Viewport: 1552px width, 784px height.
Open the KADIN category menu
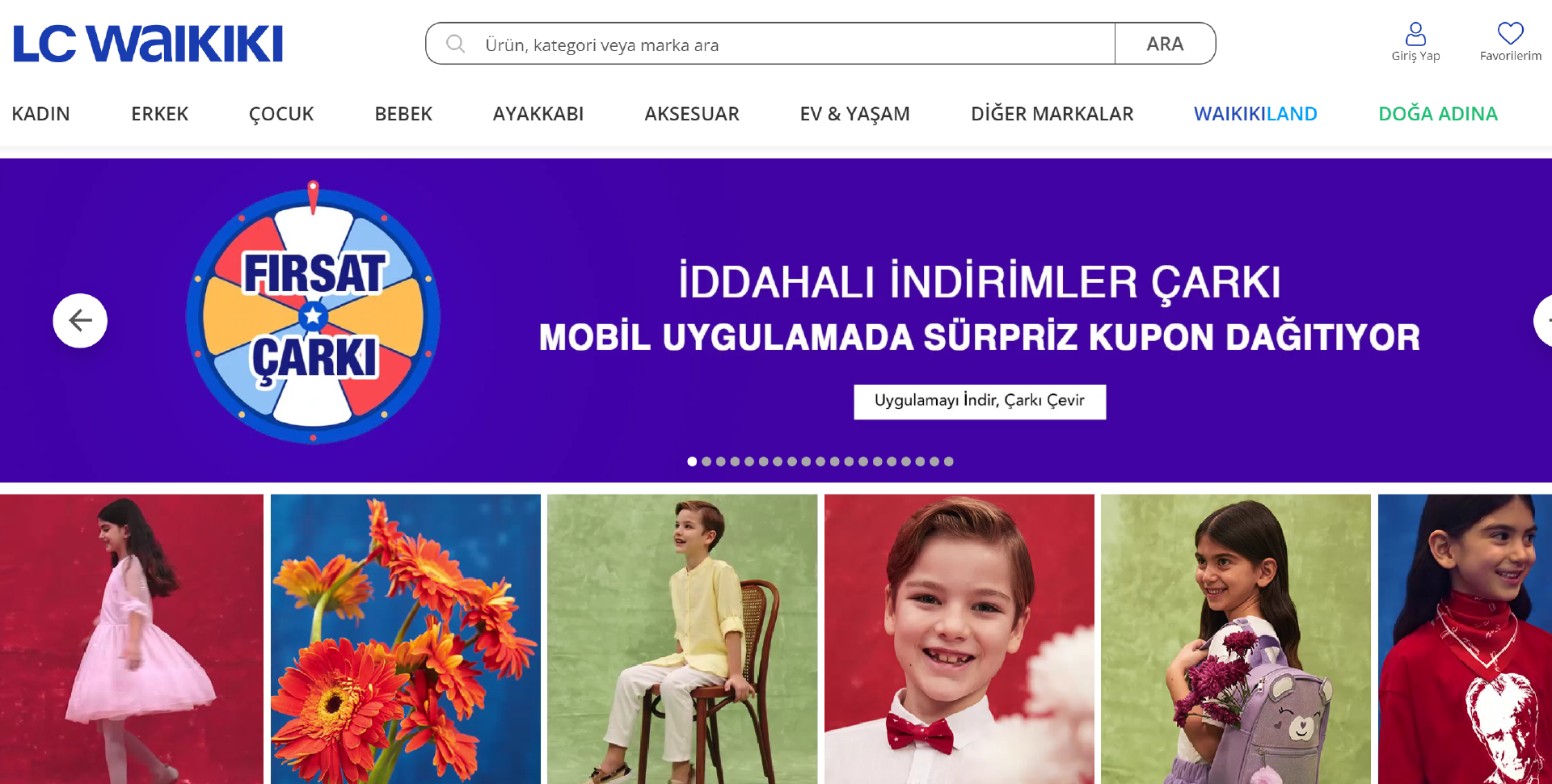[x=40, y=114]
